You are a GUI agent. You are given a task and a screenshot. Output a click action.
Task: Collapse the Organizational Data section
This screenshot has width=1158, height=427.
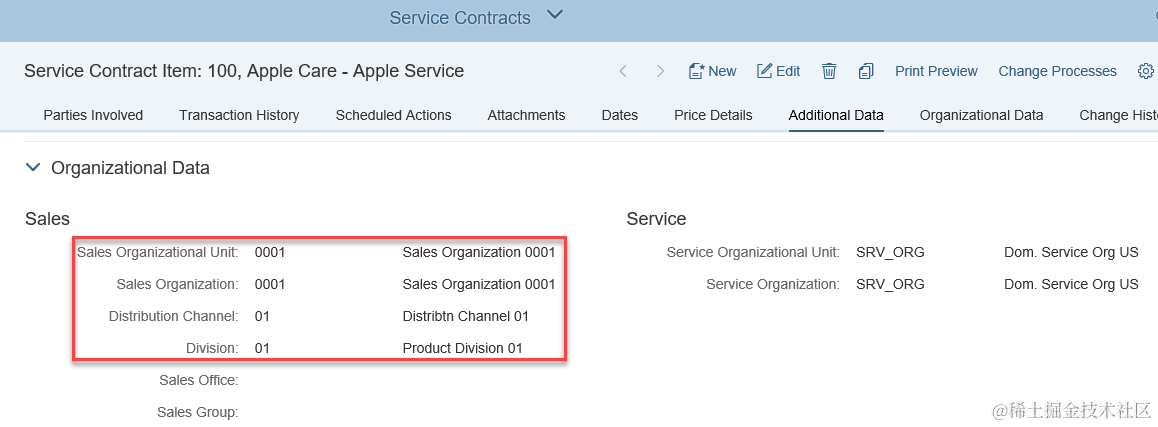click(32, 168)
